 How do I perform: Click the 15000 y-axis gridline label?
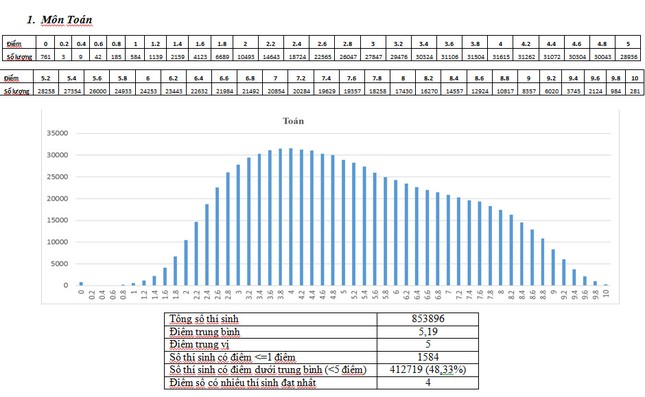57,220
